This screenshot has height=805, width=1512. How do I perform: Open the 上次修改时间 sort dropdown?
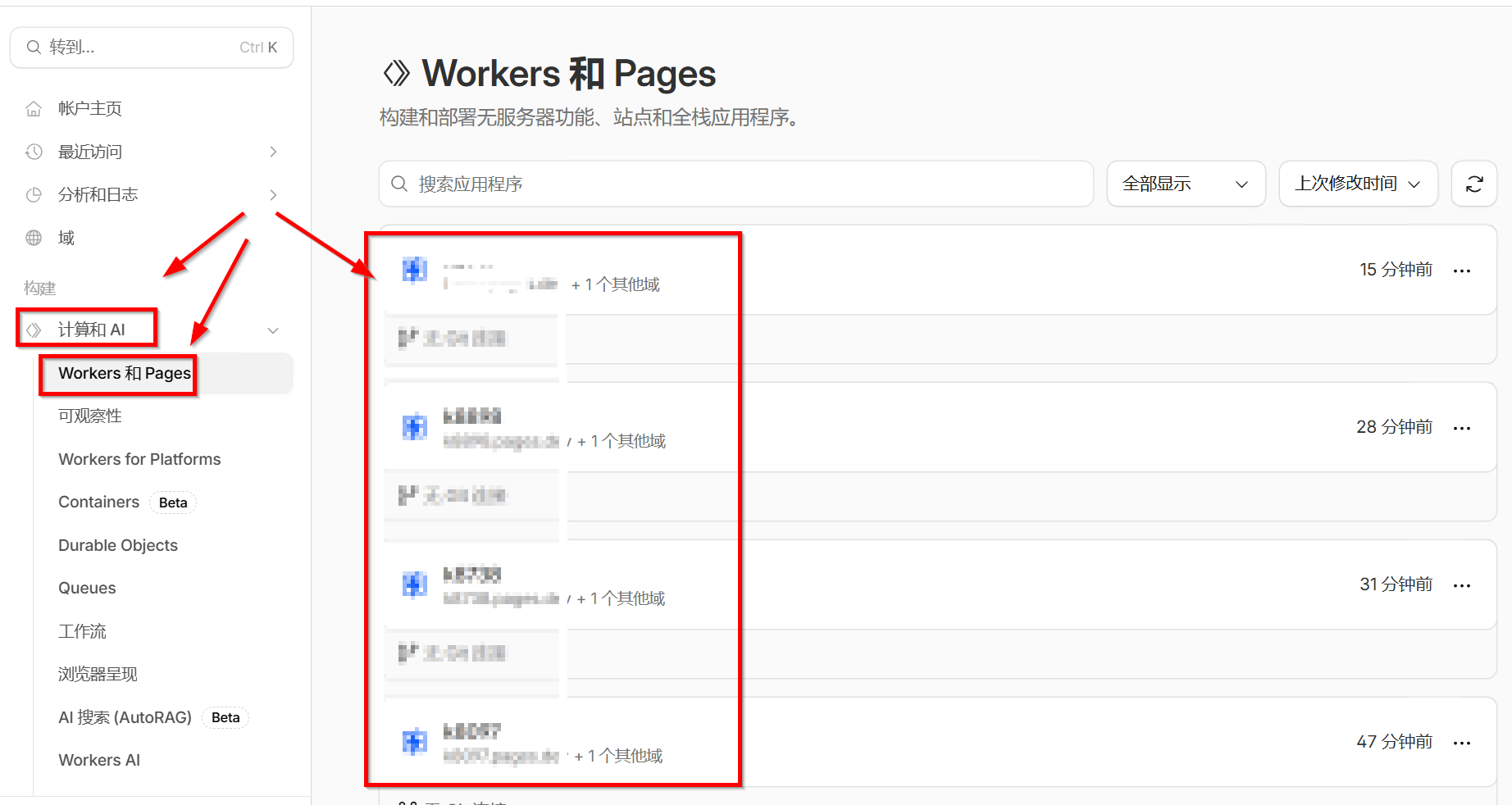(x=1358, y=184)
